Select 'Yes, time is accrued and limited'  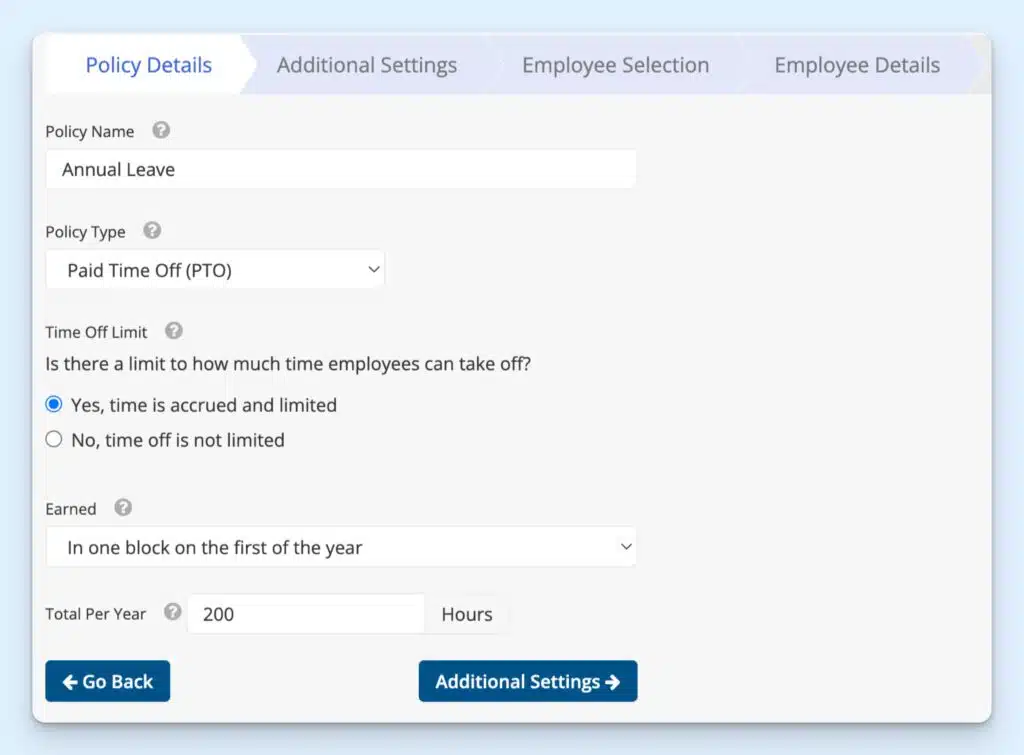pyautogui.click(x=52, y=404)
